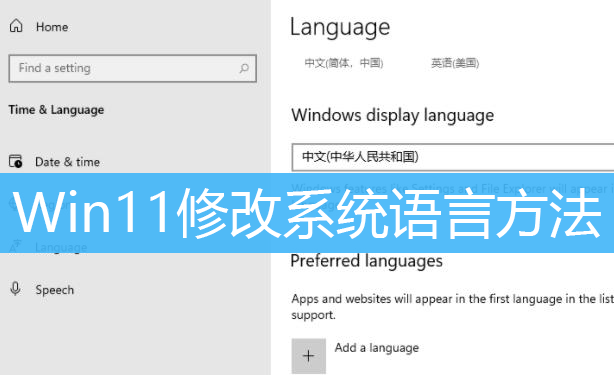Click the Windows display language heading

point(393,115)
